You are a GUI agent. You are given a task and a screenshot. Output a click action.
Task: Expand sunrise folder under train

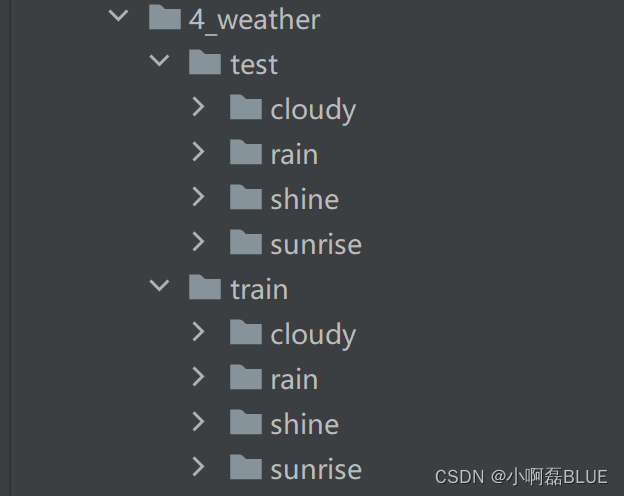pos(198,467)
